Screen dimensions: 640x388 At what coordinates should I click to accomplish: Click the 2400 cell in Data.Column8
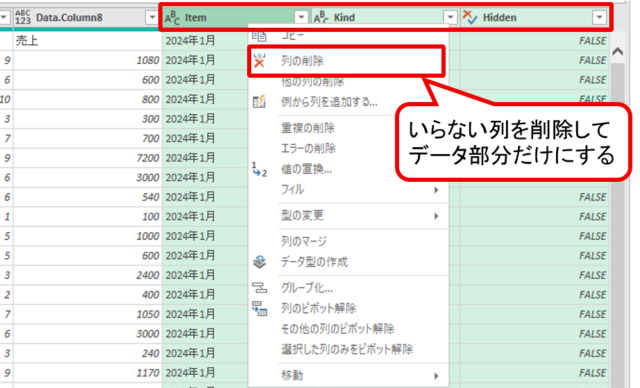coord(87,275)
